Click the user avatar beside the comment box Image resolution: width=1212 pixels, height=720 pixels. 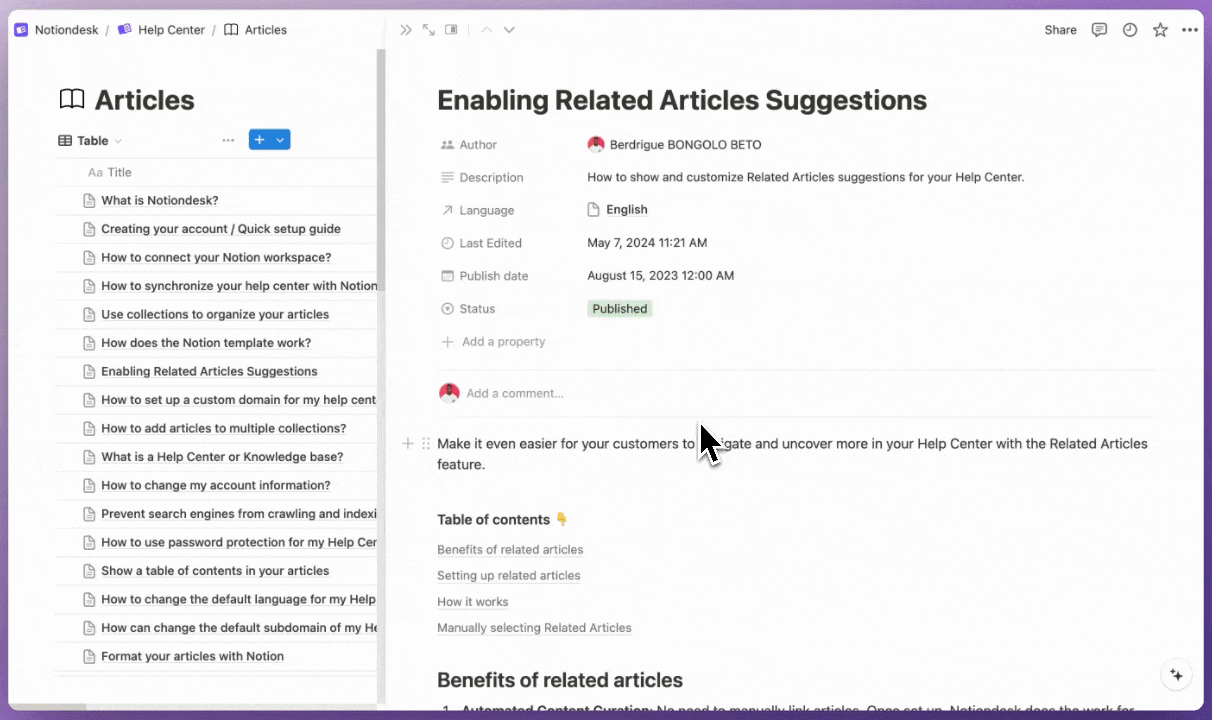pyautogui.click(x=449, y=393)
